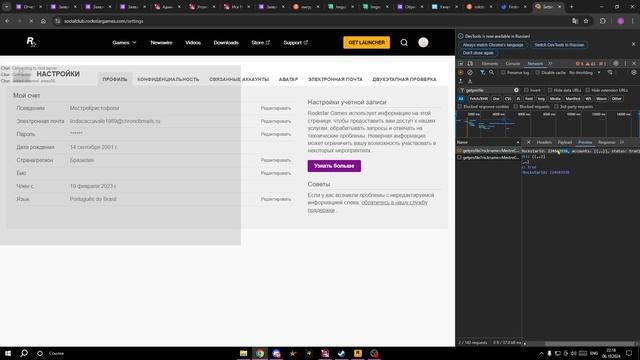Open the browser tab search dropdown
Image resolution: width=640 pixels, height=360 pixels.
click(7, 7)
